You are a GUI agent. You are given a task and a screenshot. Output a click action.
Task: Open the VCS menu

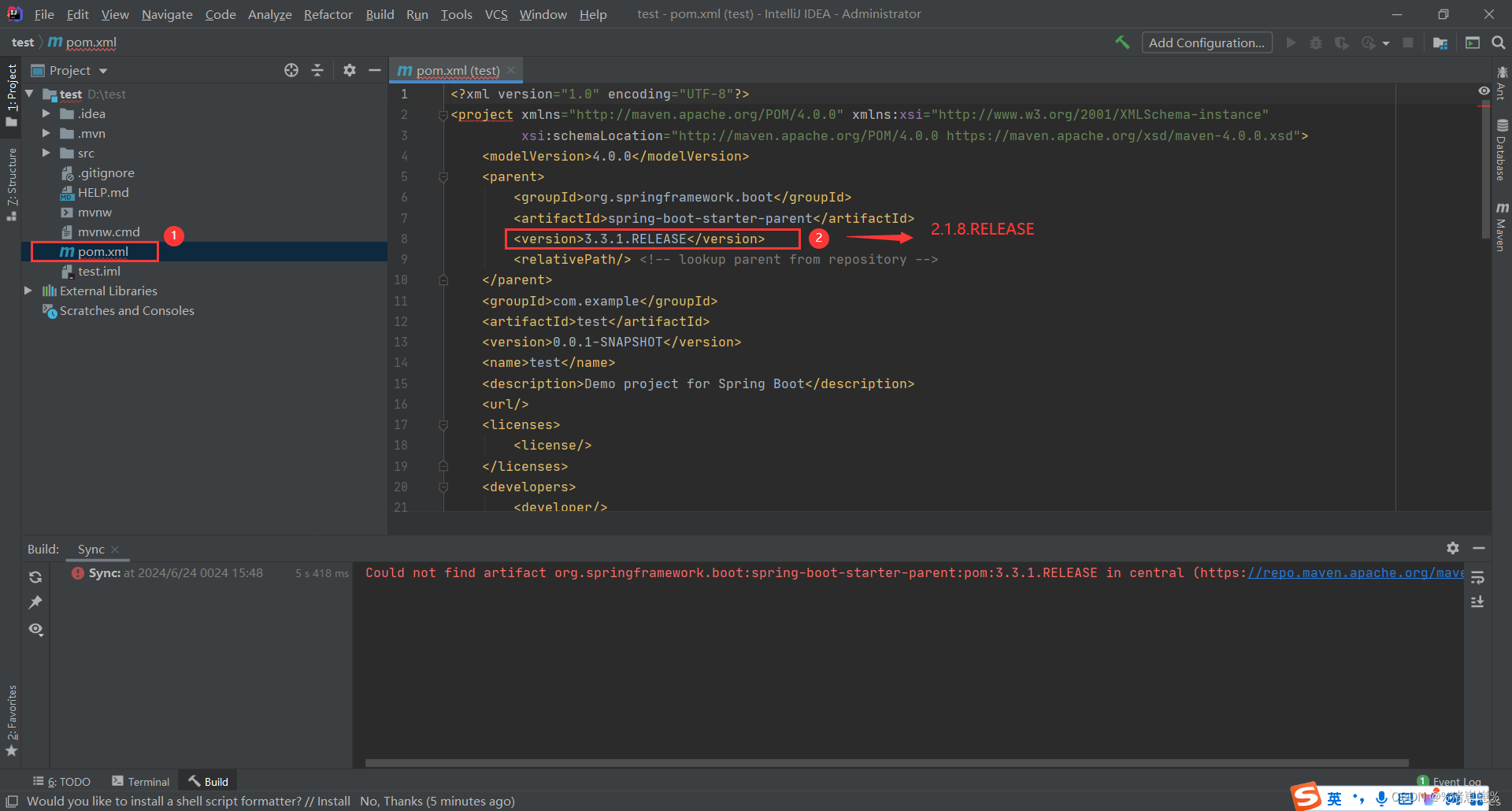click(x=496, y=14)
